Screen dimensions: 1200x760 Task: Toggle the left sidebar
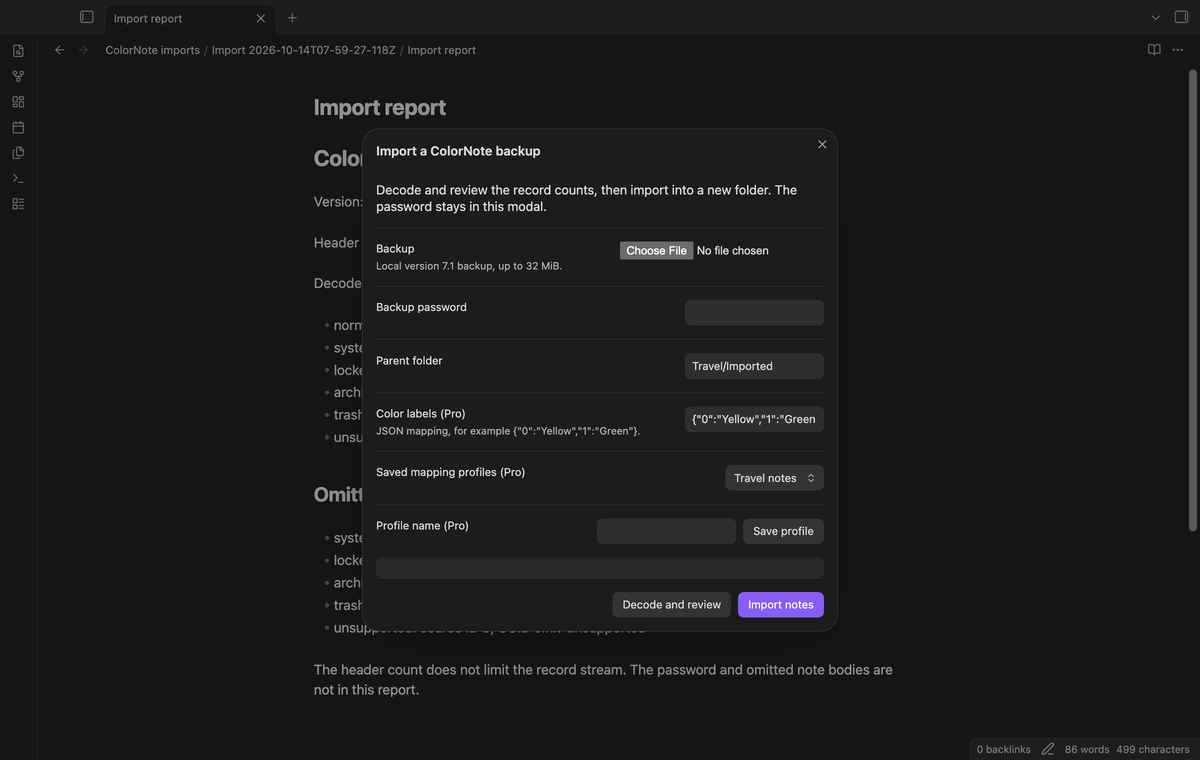coord(87,18)
